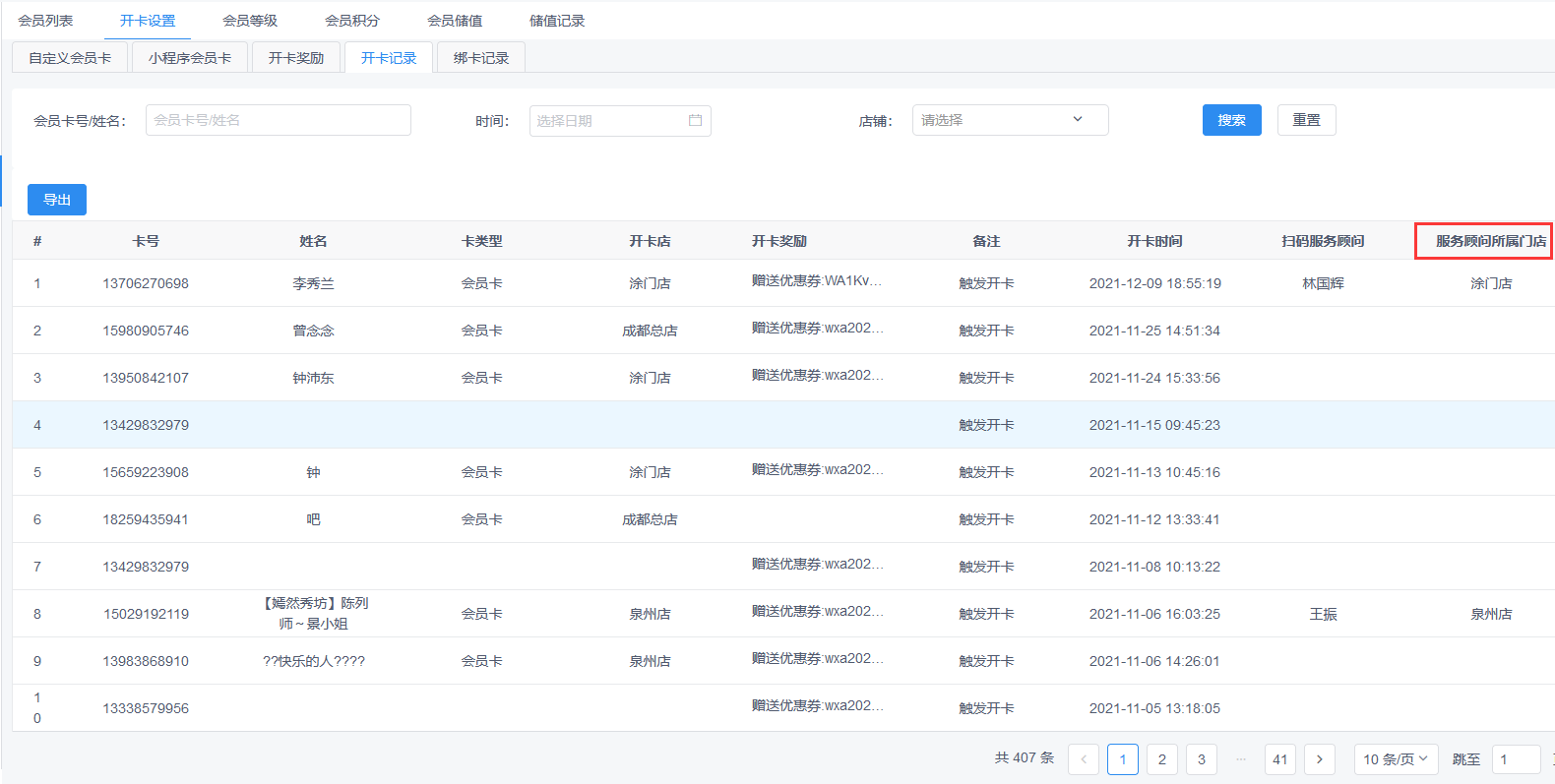Open the 10 条/页 page size dropdown
The height and width of the screenshot is (784, 1555).
click(x=1396, y=759)
